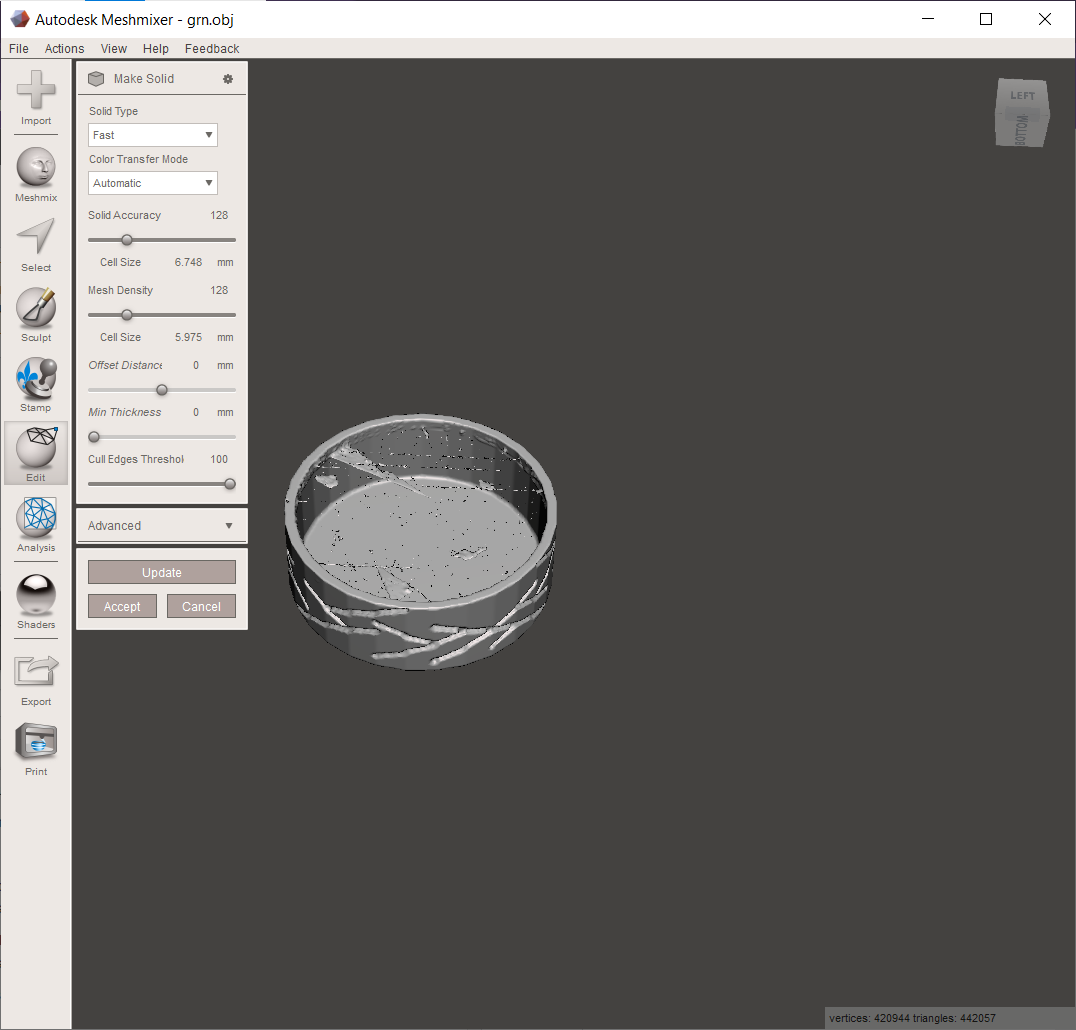The width and height of the screenshot is (1076, 1030).
Task: Click the Solid Accuracy slider handle
Action: click(127, 240)
